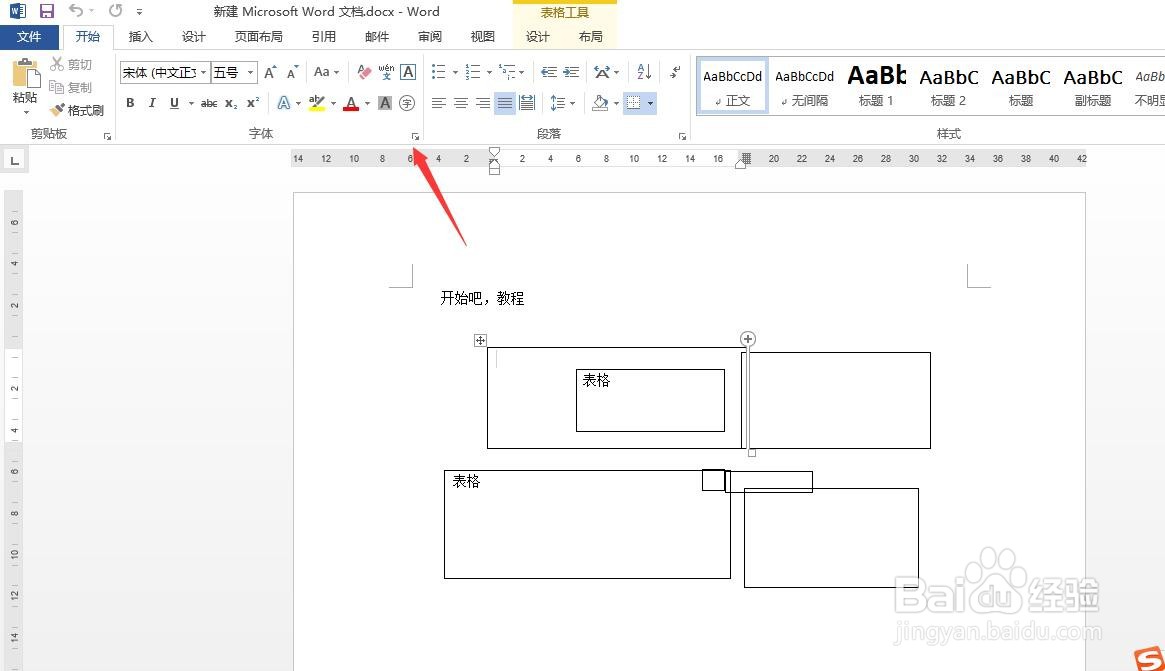Apply the 副标题 style
This screenshot has width=1165, height=671.
tap(1093, 86)
